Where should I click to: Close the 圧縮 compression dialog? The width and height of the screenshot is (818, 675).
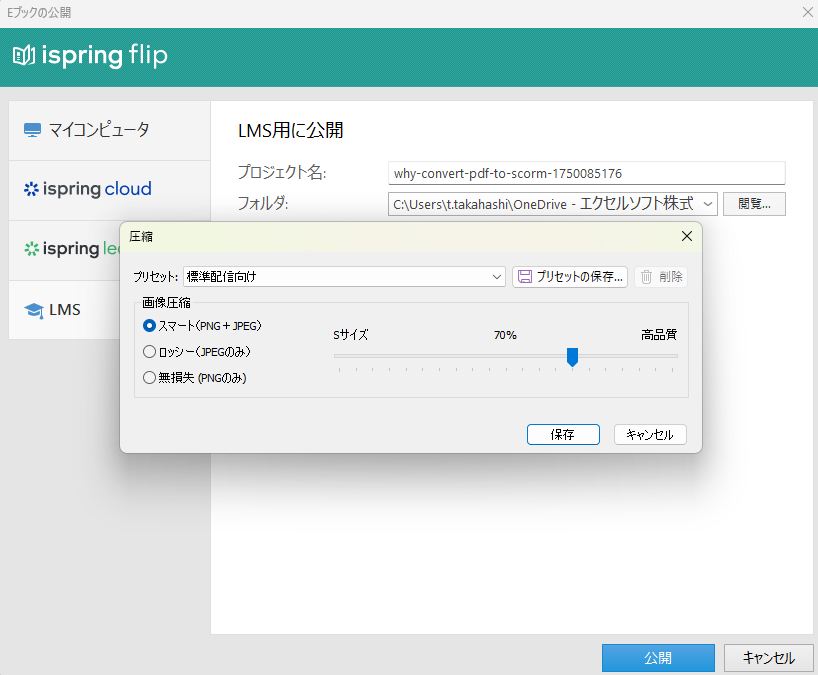point(687,236)
